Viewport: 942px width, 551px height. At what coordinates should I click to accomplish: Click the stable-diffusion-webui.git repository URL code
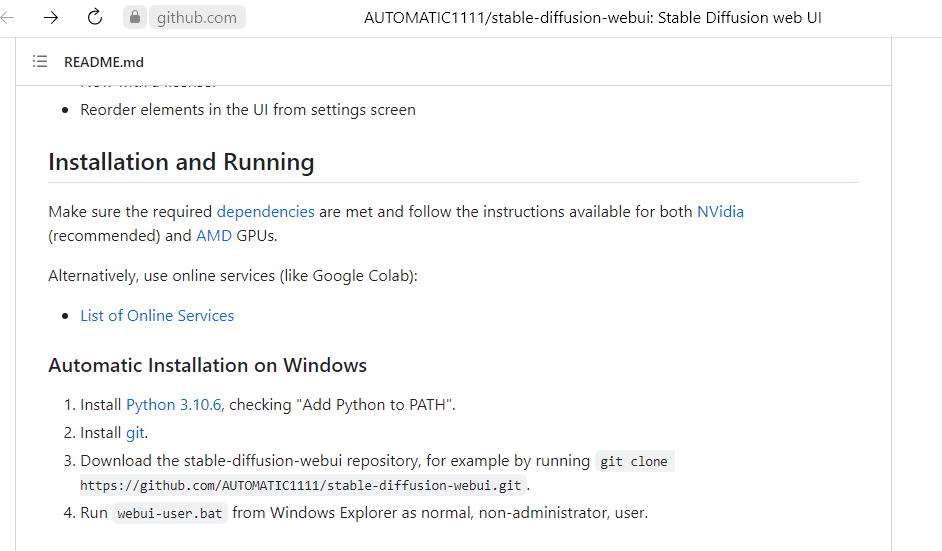(x=303, y=486)
